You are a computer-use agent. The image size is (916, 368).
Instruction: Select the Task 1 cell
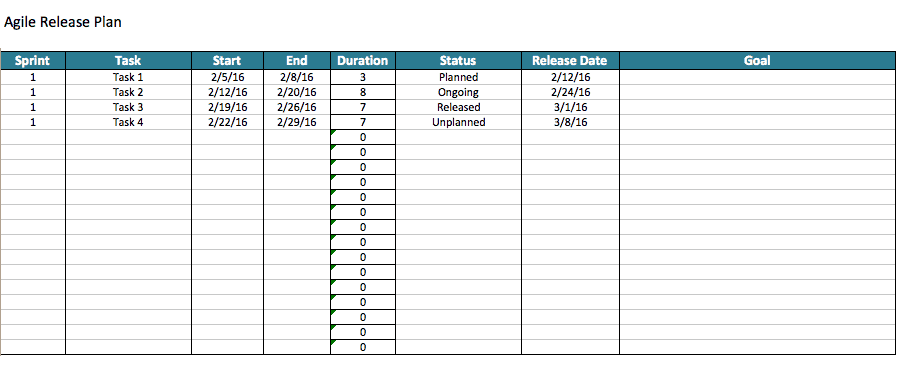tap(129, 77)
